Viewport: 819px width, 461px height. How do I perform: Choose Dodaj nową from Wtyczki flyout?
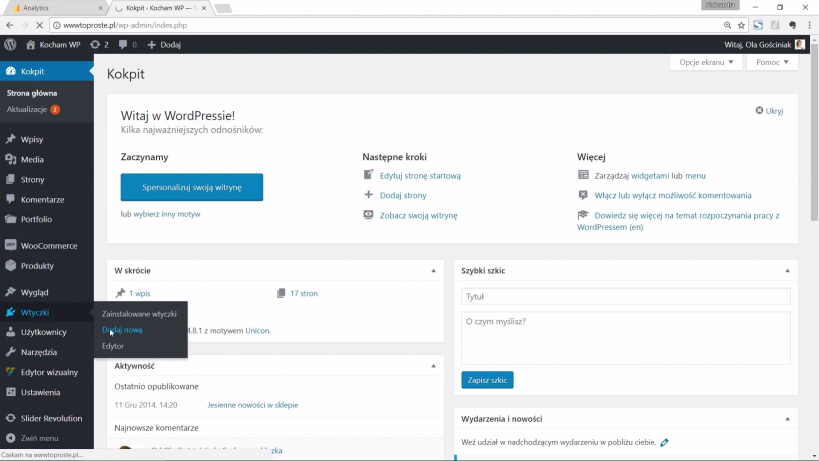[122, 330]
